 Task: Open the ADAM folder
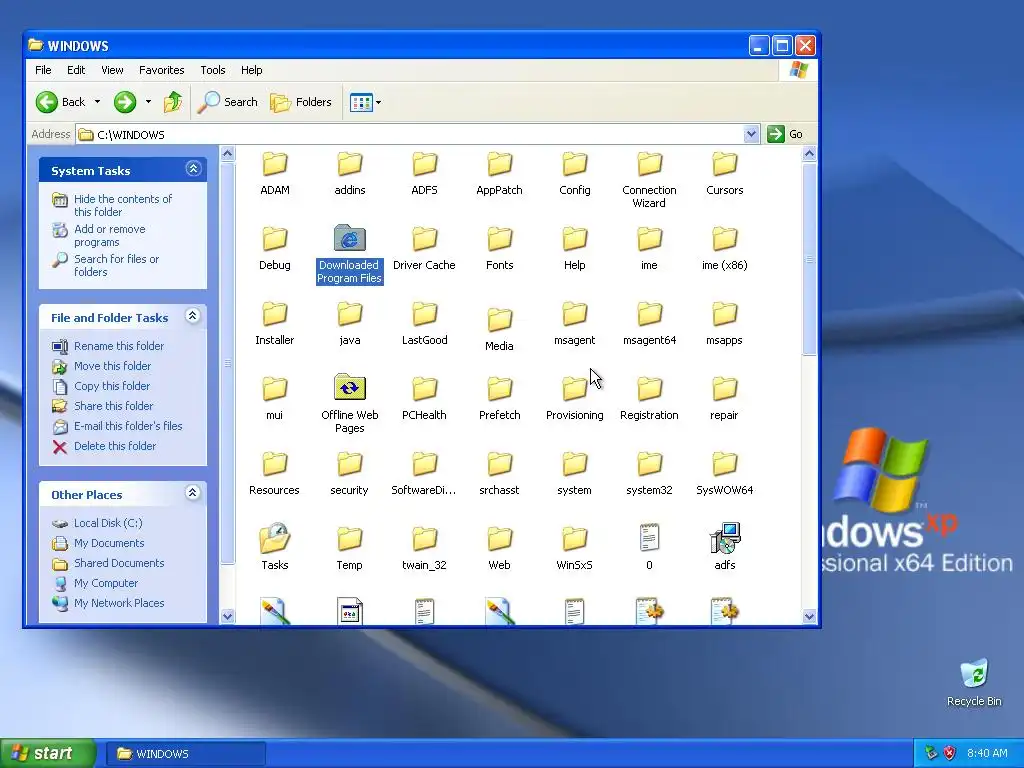coord(274,174)
